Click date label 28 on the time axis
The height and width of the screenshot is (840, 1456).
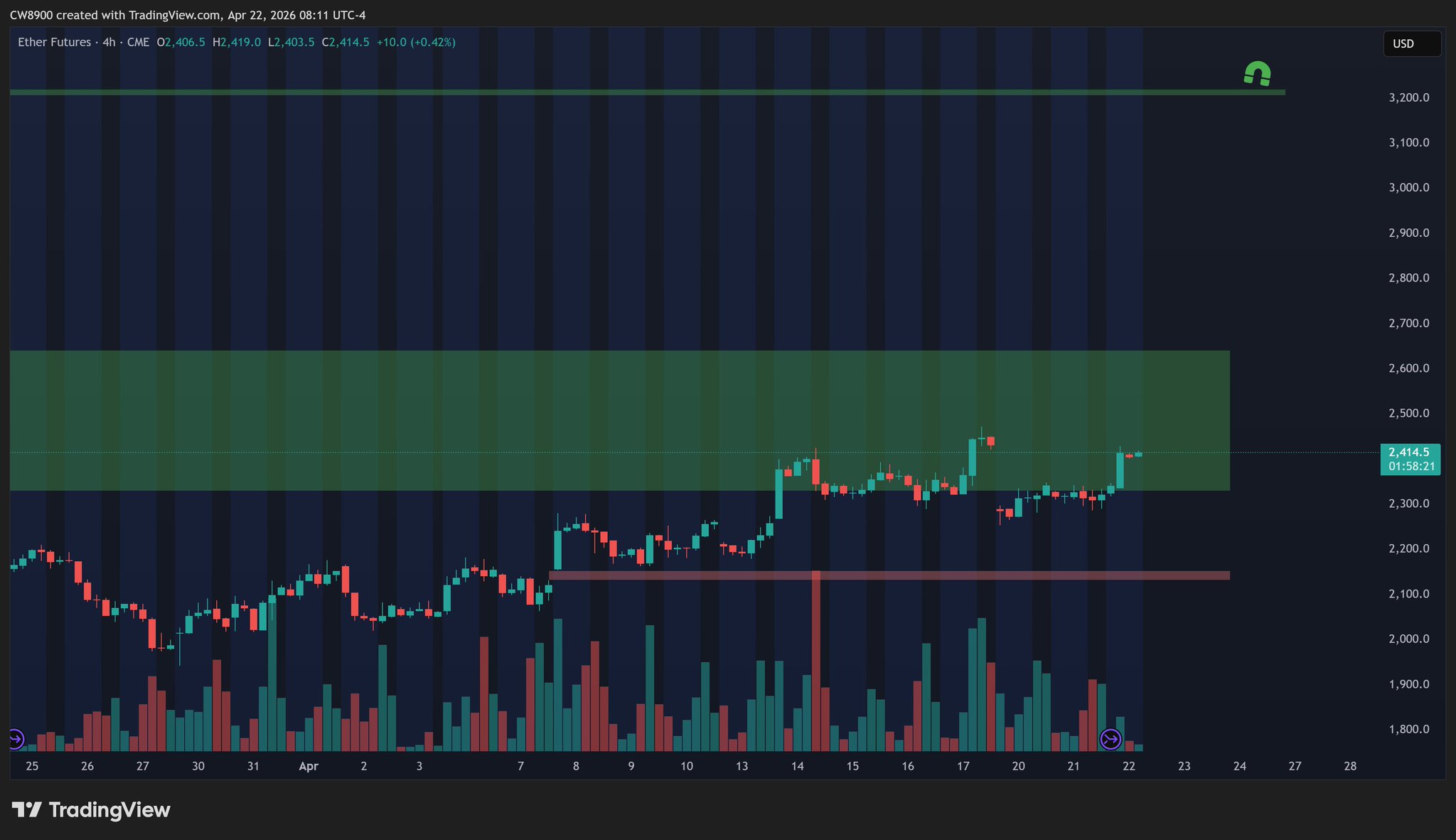[1350, 766]
